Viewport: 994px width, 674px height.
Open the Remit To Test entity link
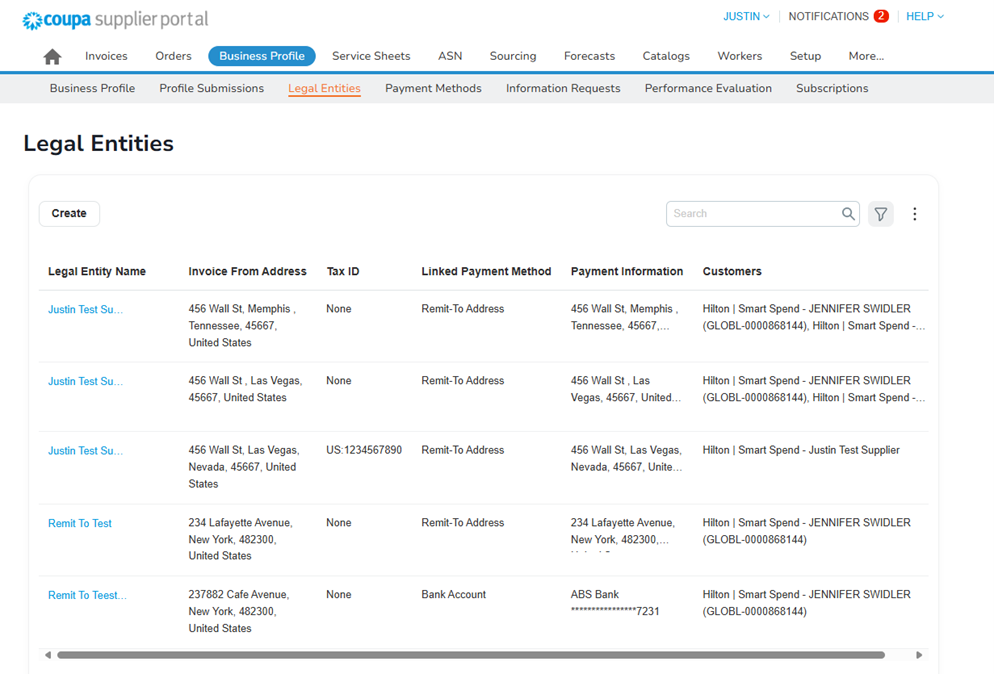[x=80, y=523]
